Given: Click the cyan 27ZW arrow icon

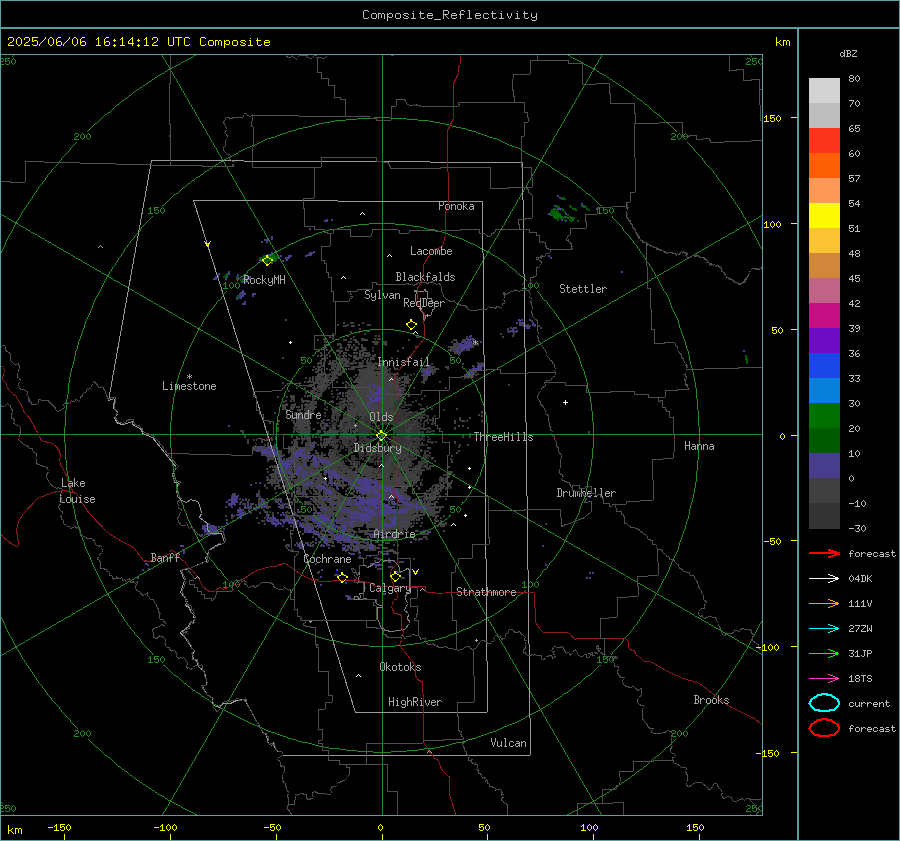Looking at the screenshot, I should (x=824, y=629).
